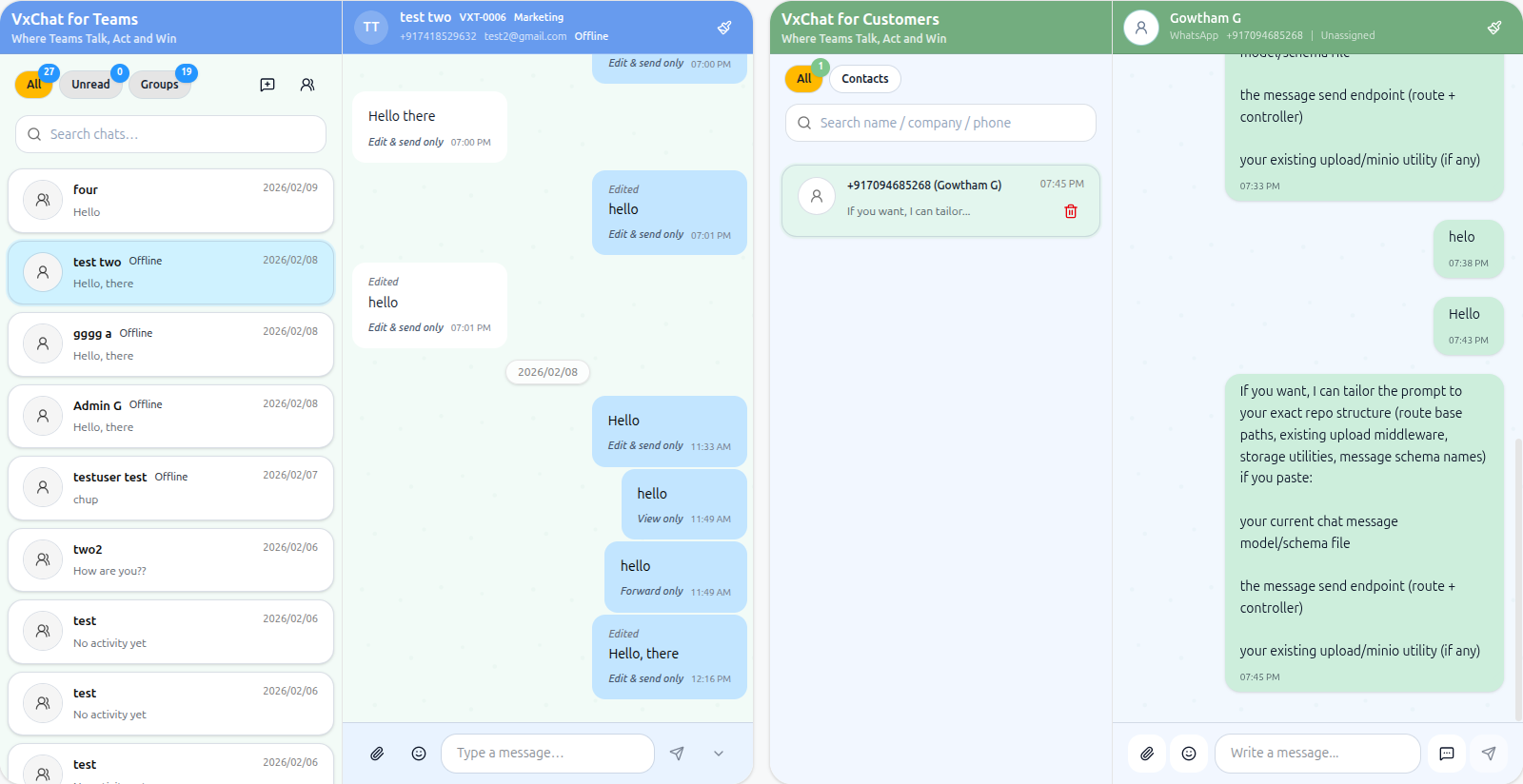Click the Type a message input
The image size is (1523, 784).
547,754
